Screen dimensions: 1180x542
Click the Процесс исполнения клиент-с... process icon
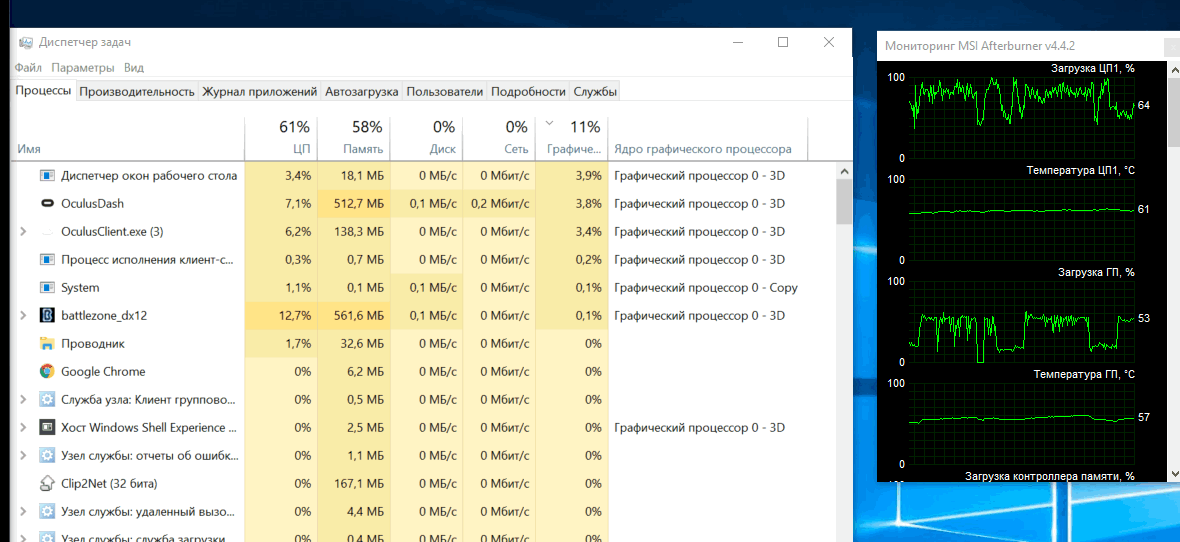point(47,260)
